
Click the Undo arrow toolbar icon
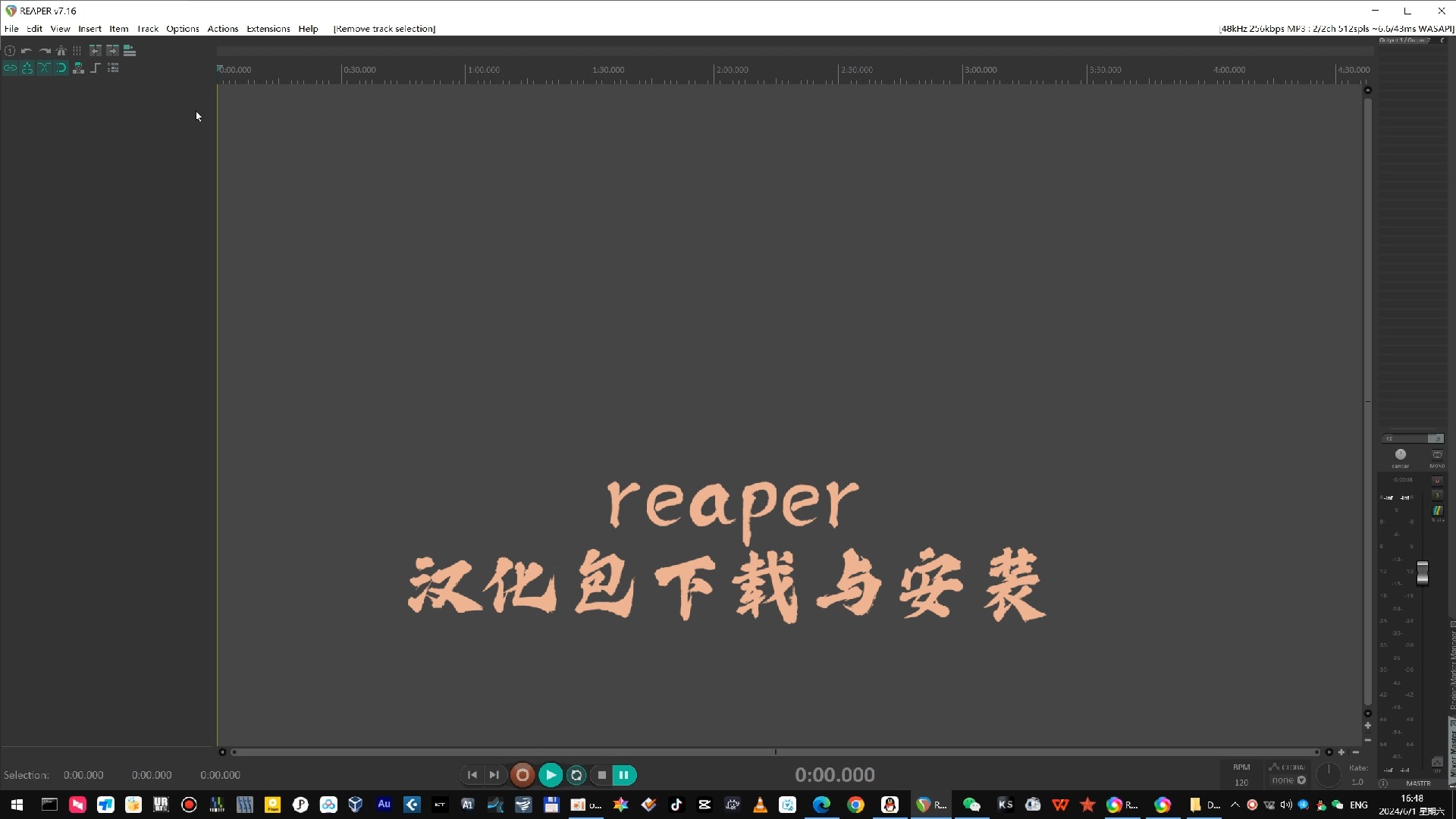tap(27, 51)
